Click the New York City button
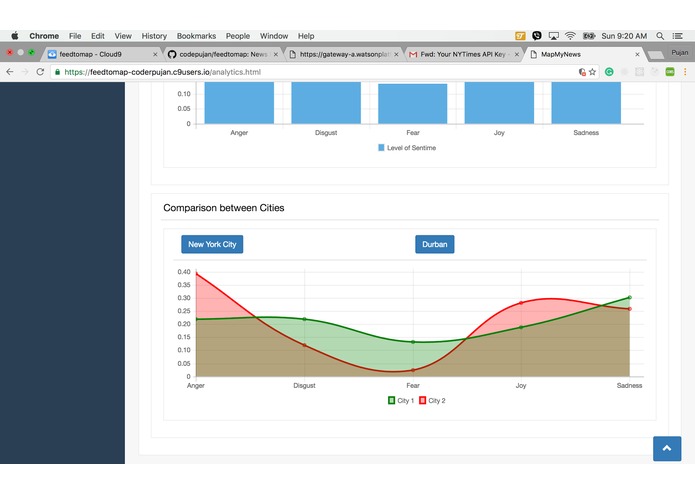Viewport: 695px width, 494px height. click(x=212, y=244)
